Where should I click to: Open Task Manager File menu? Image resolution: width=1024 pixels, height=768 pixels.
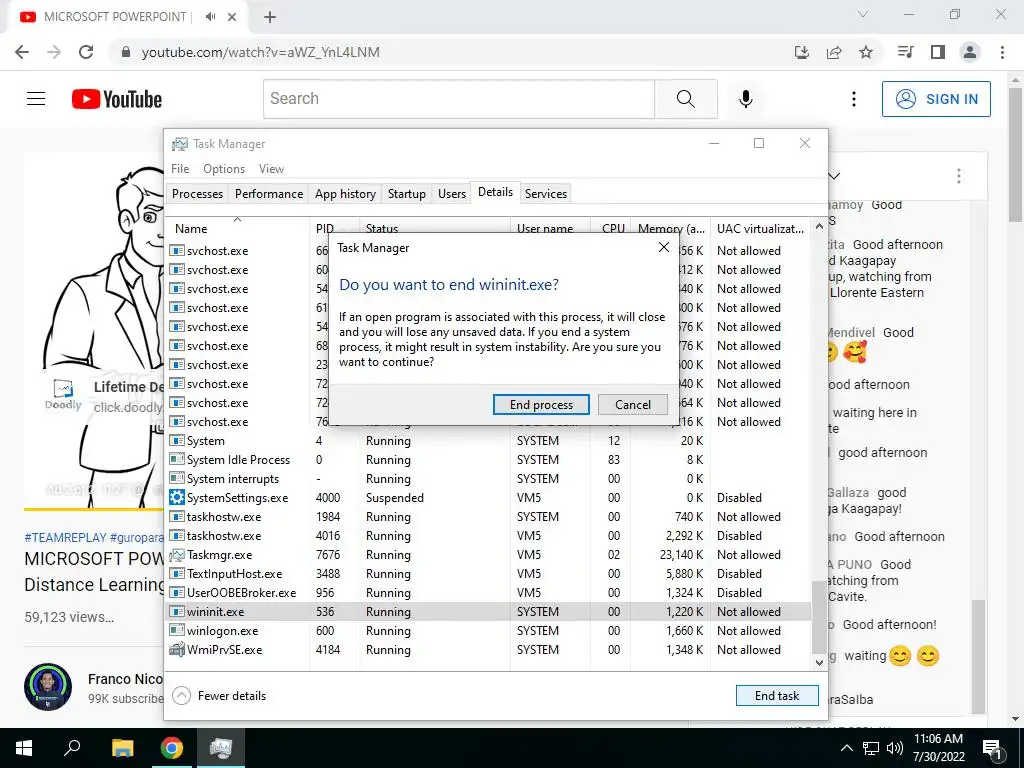pos(180,168)
